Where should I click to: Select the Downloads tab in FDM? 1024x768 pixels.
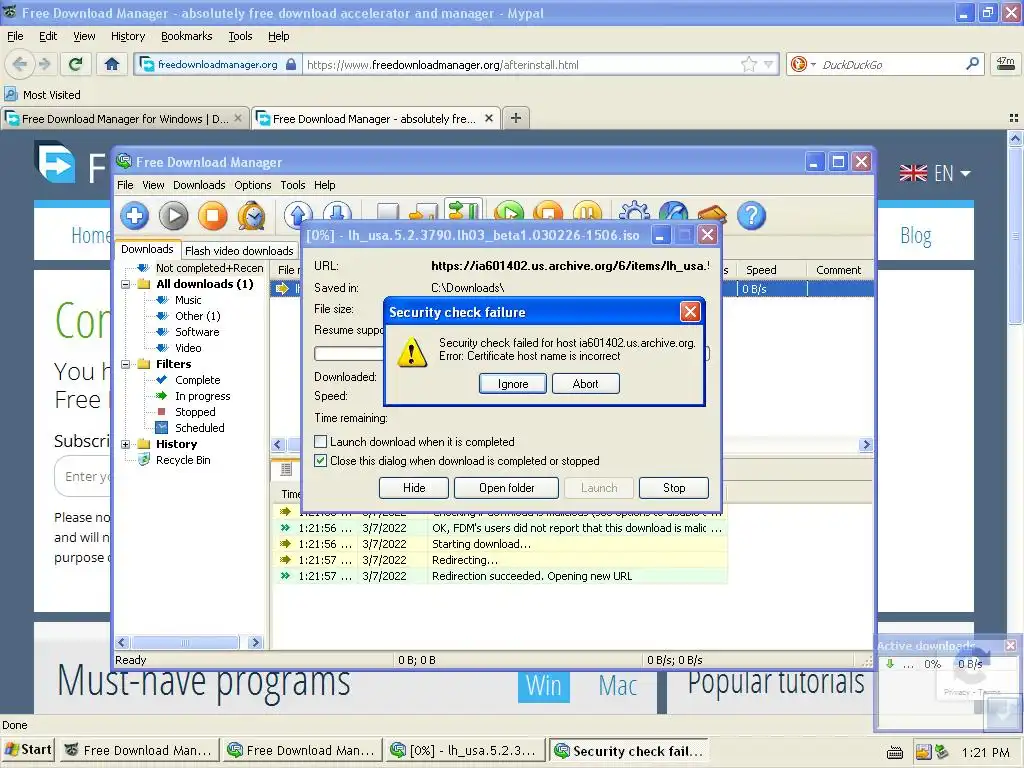tap(147, 249)
